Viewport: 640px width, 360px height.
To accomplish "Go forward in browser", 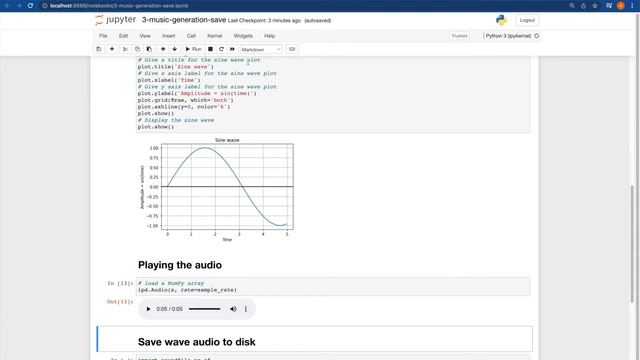I will [19, 6].
